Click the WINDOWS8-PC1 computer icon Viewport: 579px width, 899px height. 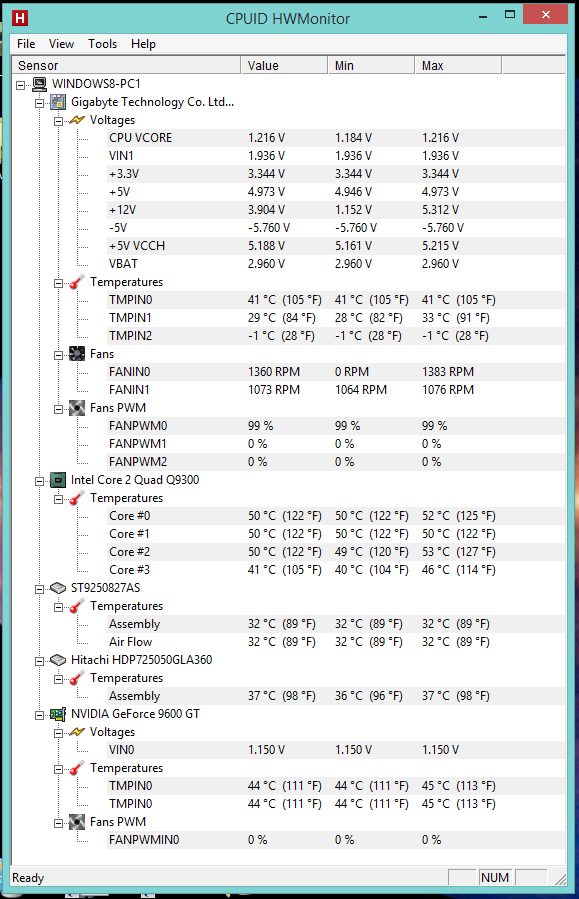(x=40, y=84)
